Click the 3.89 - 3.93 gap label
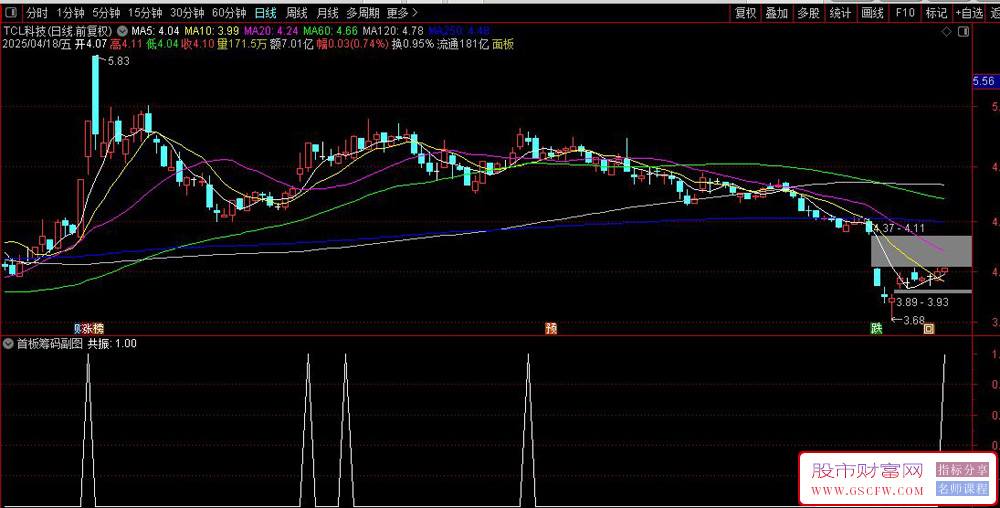This screenshot has width=1000, height=508. coord(922,302)
